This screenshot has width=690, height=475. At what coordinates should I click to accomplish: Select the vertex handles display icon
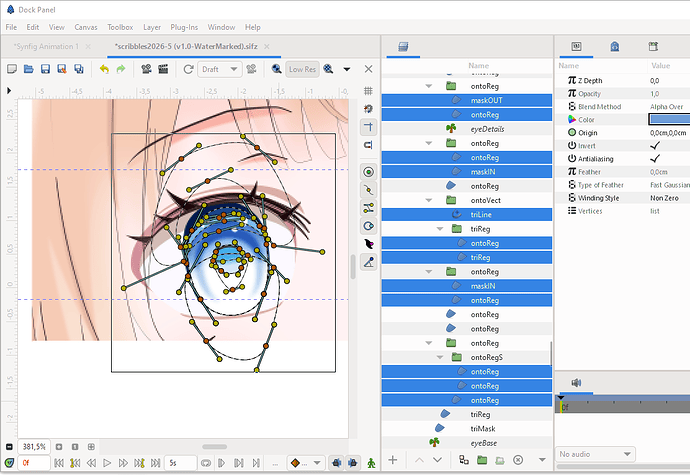click(369, 190)
